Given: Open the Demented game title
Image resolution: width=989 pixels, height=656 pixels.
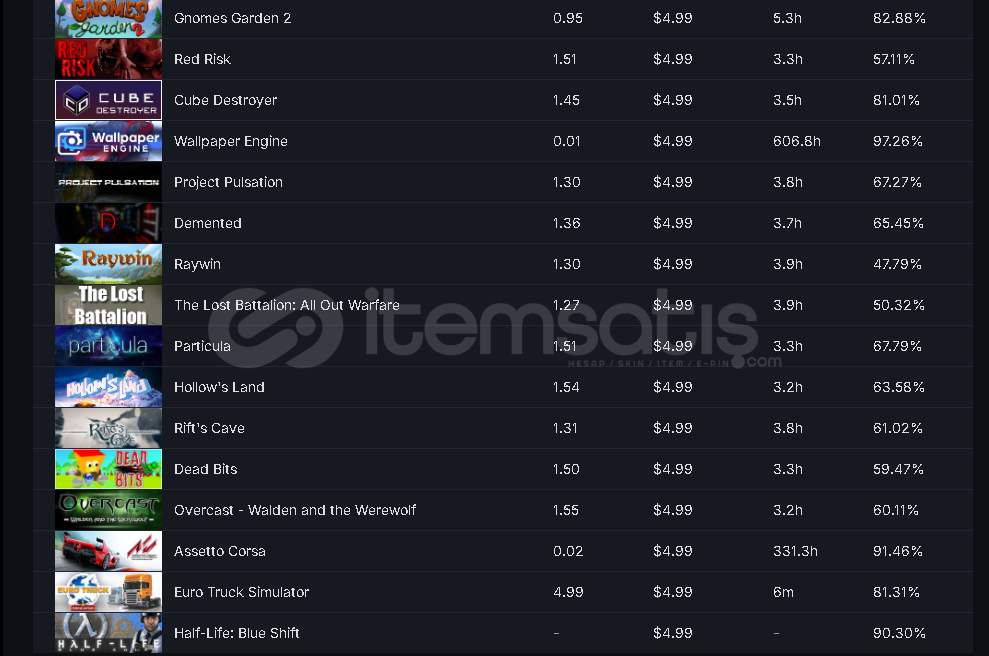Looking at the screenshot, I should [208, 223].
